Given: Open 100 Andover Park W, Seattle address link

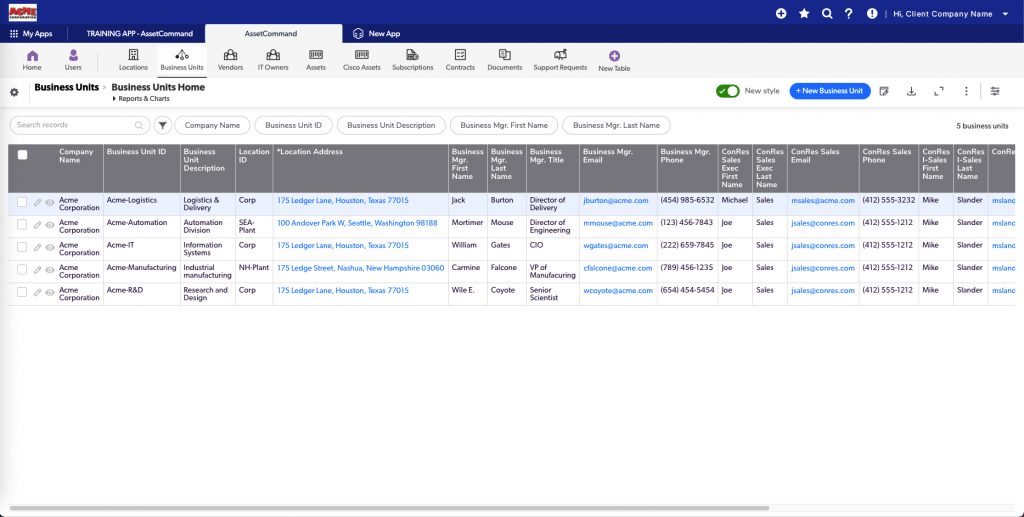Looking at the screenshot, I should point(357,223).
